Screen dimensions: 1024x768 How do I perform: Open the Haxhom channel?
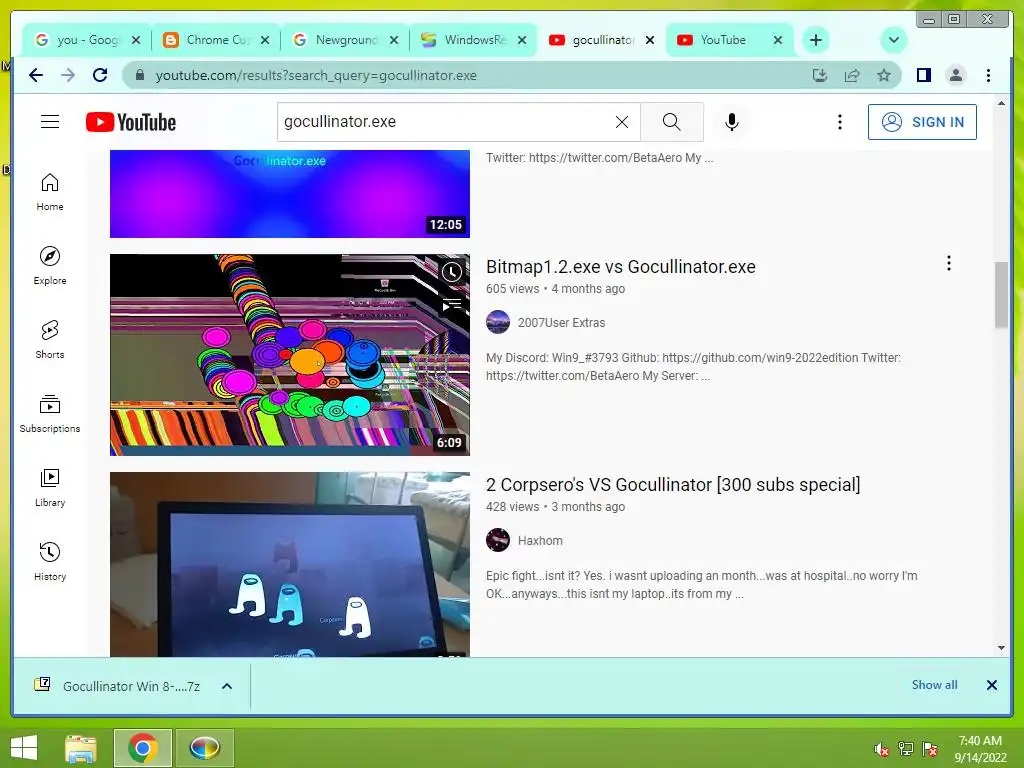(x=540, y=541)
